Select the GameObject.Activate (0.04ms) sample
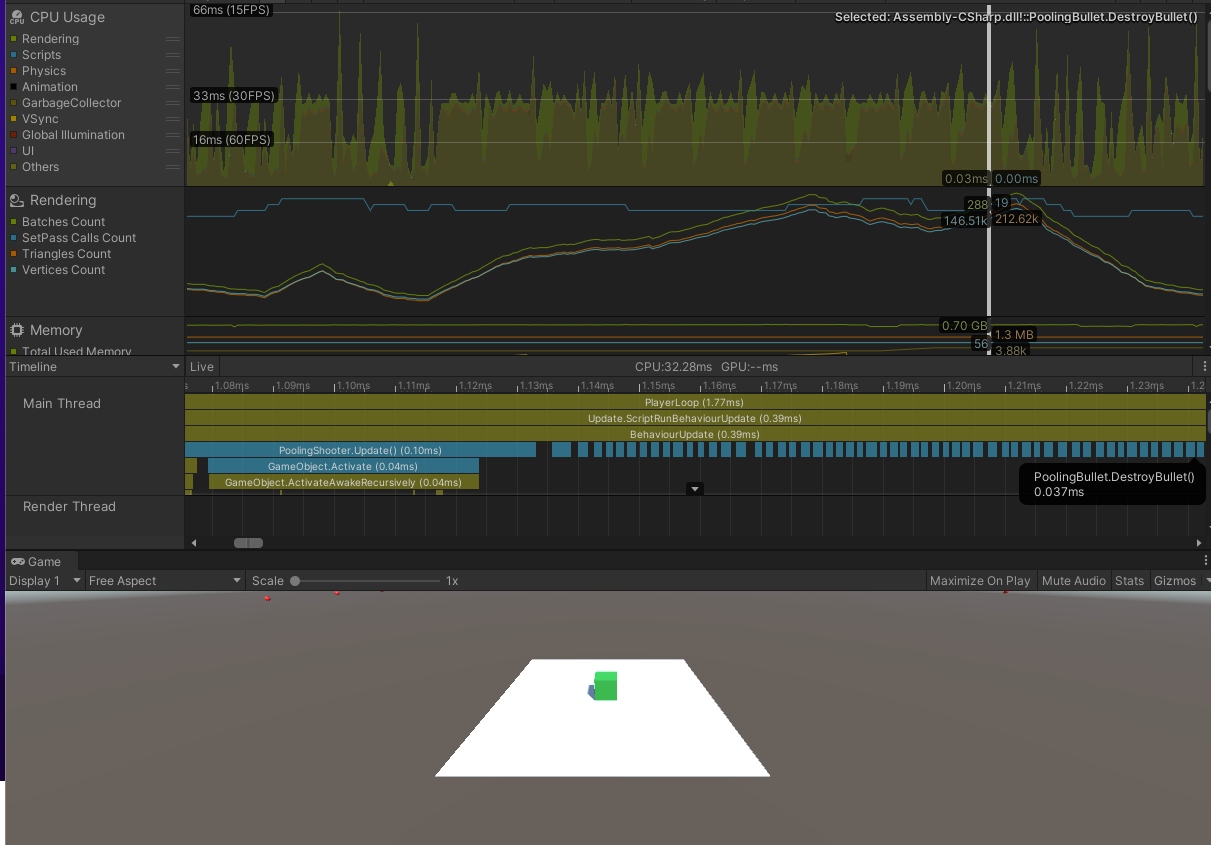The width and height of the screenshot is (1211, 845). coord(343,466)
